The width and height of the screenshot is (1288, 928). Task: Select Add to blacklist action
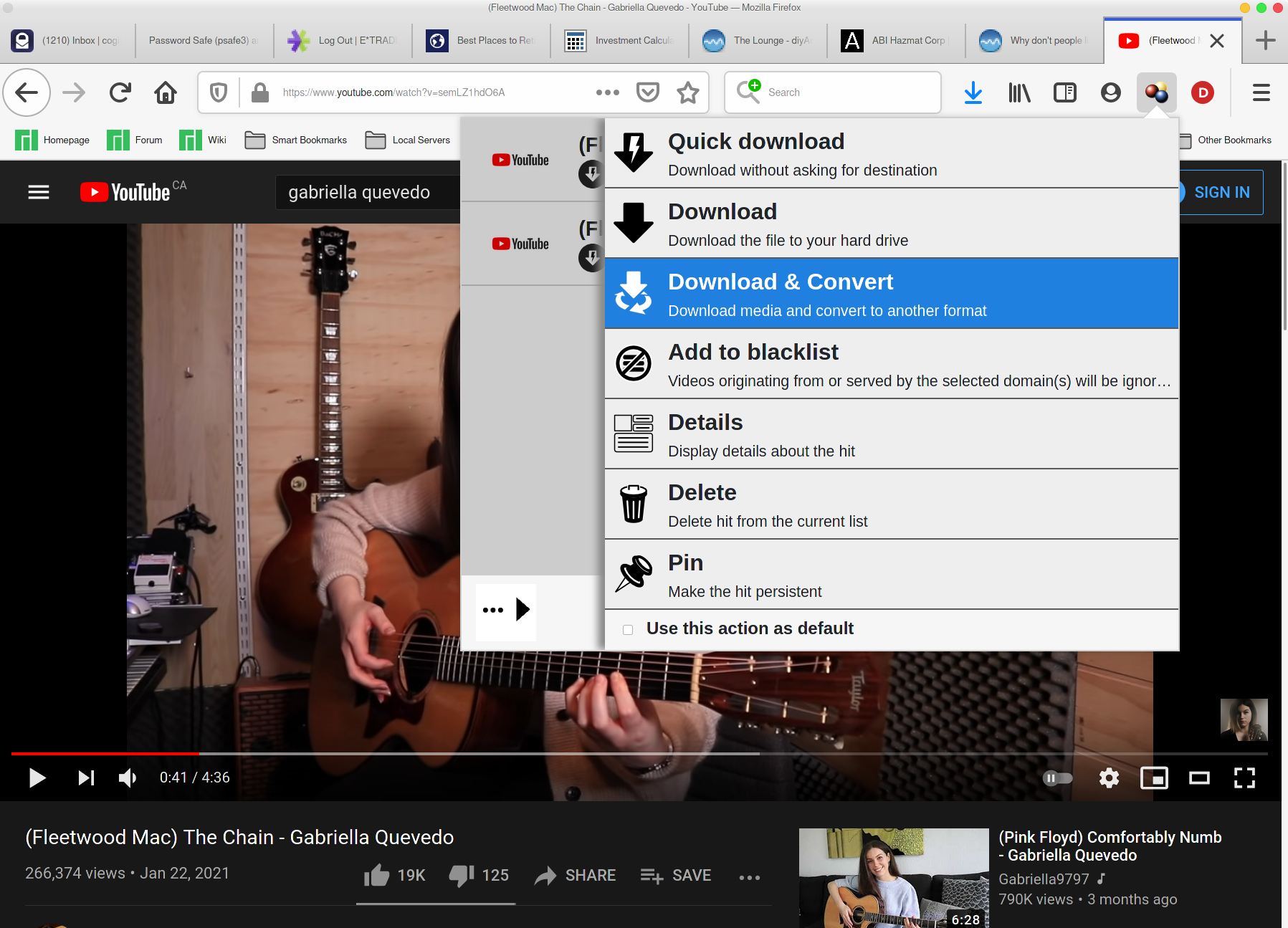point(892,364)
